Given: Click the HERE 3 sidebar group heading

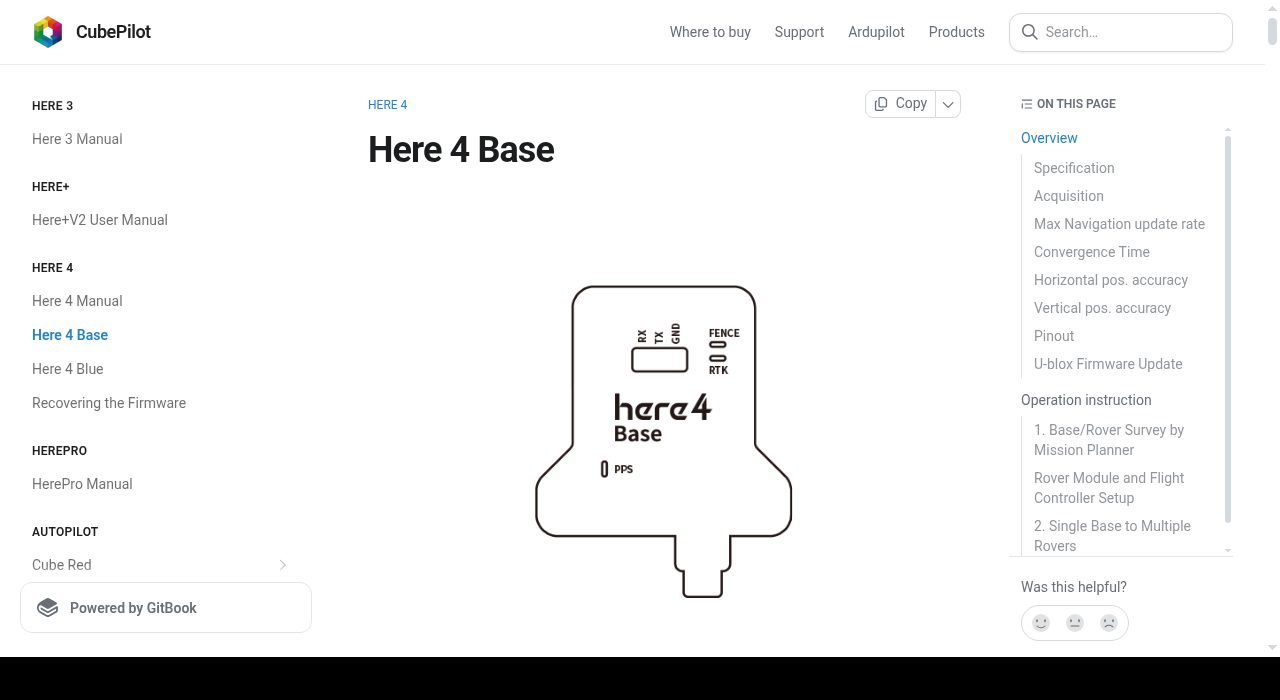Looking at the screenshot, I should click(x=52, y=106).
